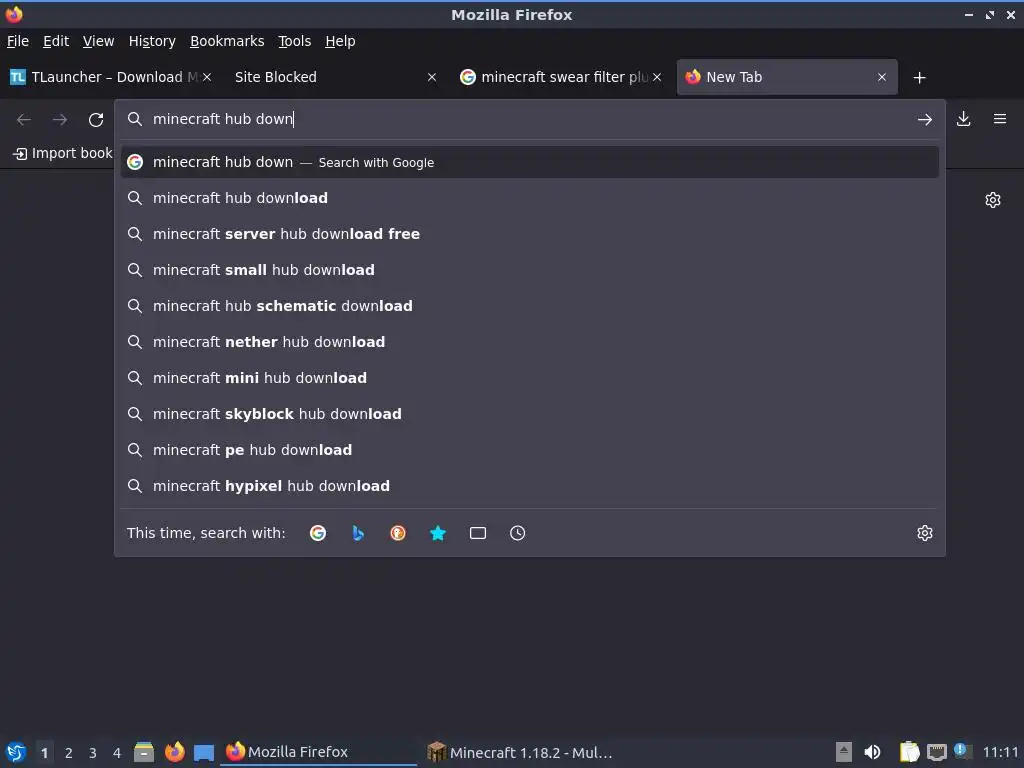Search history using the clock icon
This screenshot has width=1024, height=768.
coord(517,533)
